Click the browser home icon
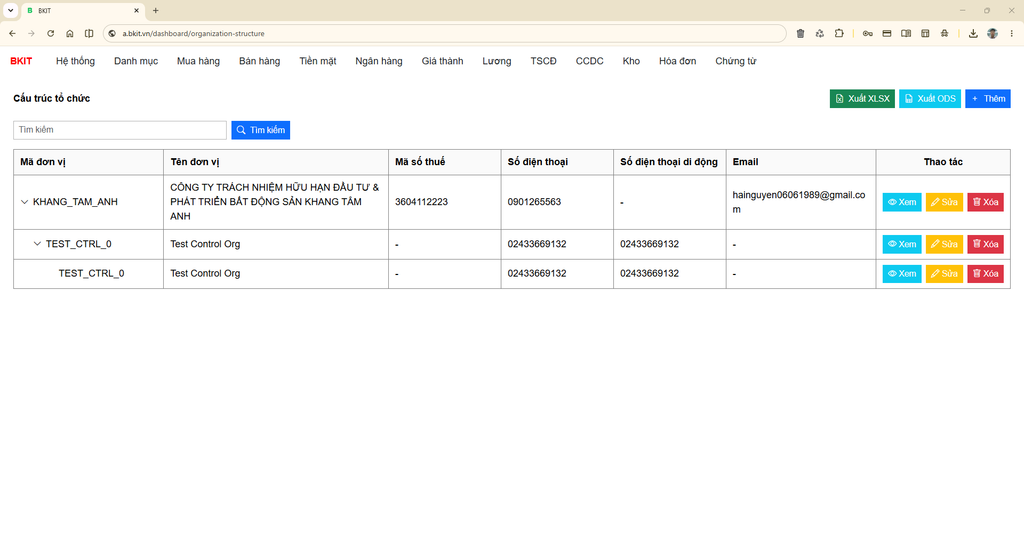1024x550 pixels. 70,33
